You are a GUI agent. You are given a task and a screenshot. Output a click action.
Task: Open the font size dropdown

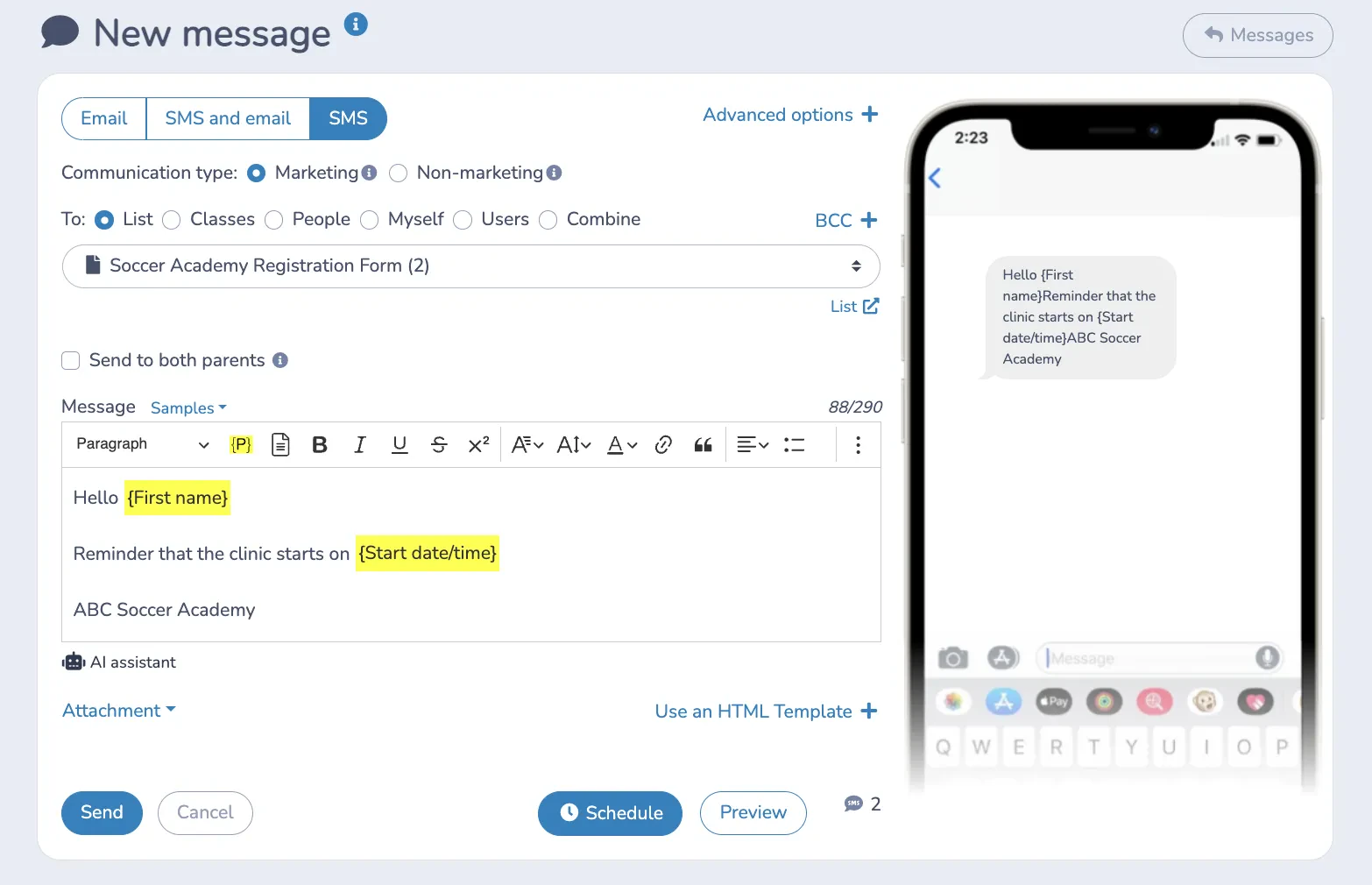(574, 444)
